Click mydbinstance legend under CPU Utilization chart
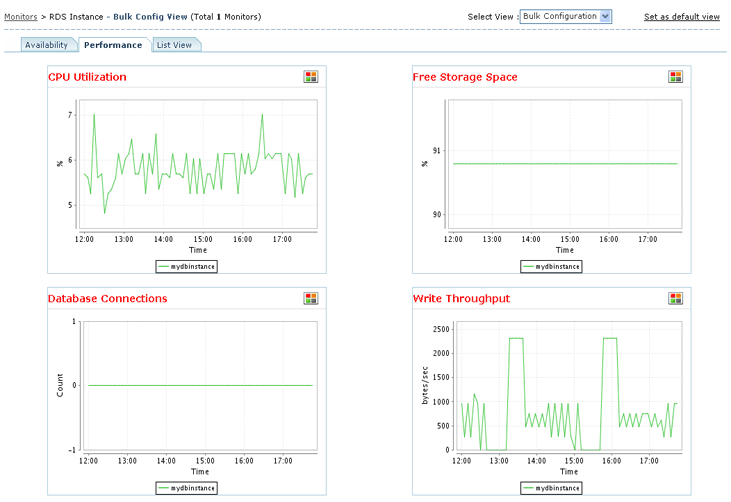This screenshot has height=502, width=731. tap(186, 267)
